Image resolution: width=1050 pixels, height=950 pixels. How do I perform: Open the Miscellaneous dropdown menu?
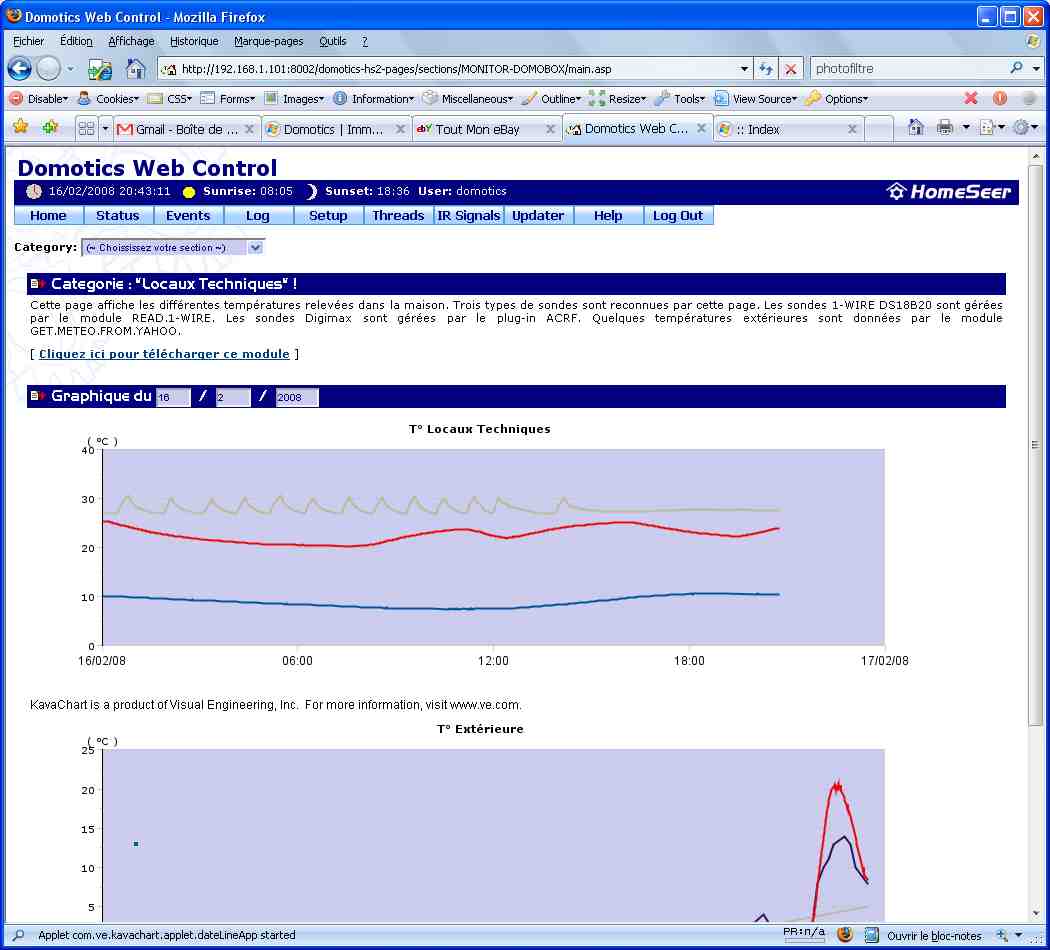468,98
